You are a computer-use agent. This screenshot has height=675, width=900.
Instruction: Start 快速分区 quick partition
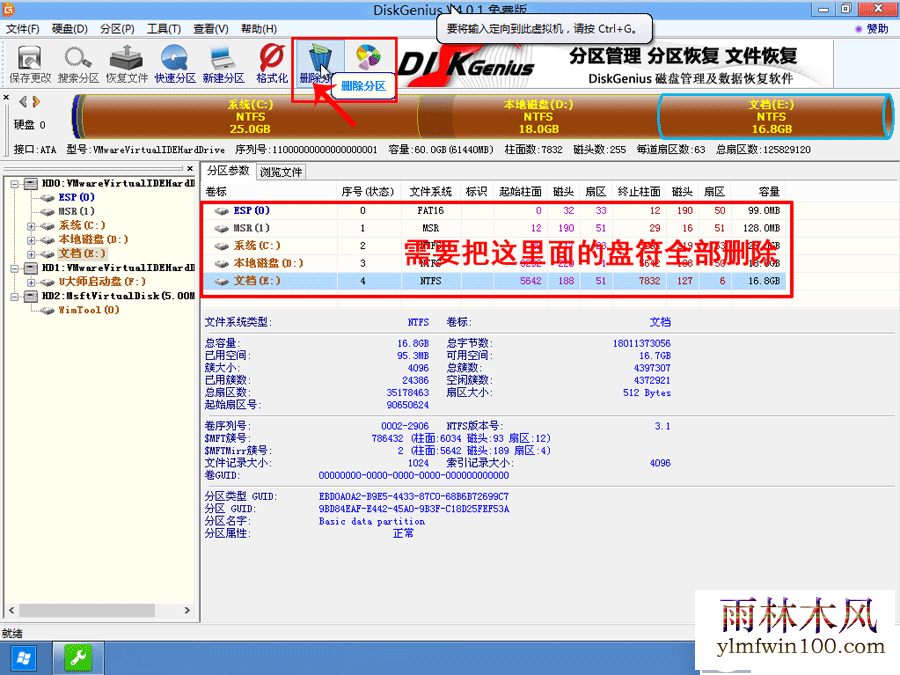pyautogui.click(x=175, y=64)
